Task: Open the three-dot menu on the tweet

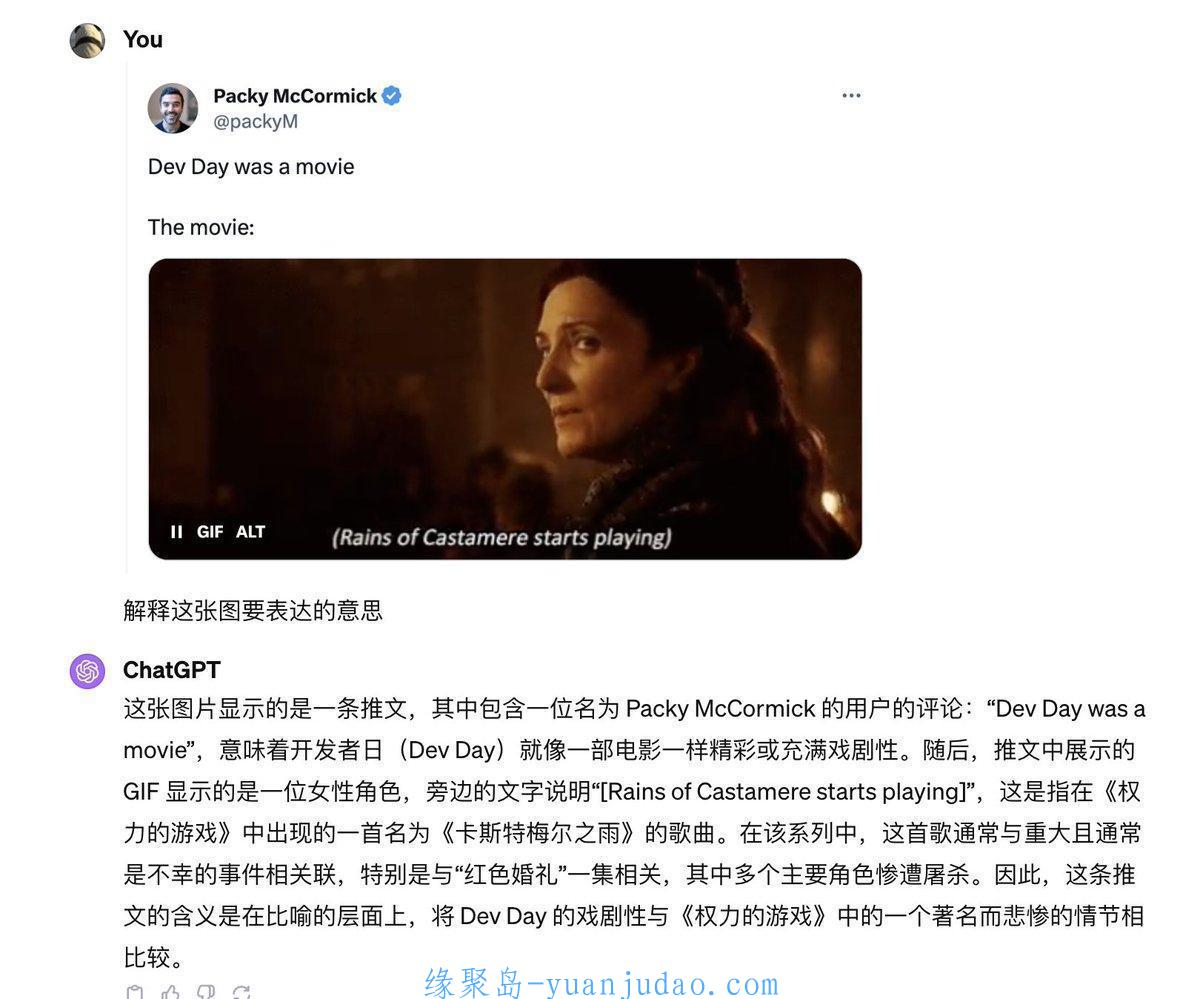Action: tap(851, 96)
